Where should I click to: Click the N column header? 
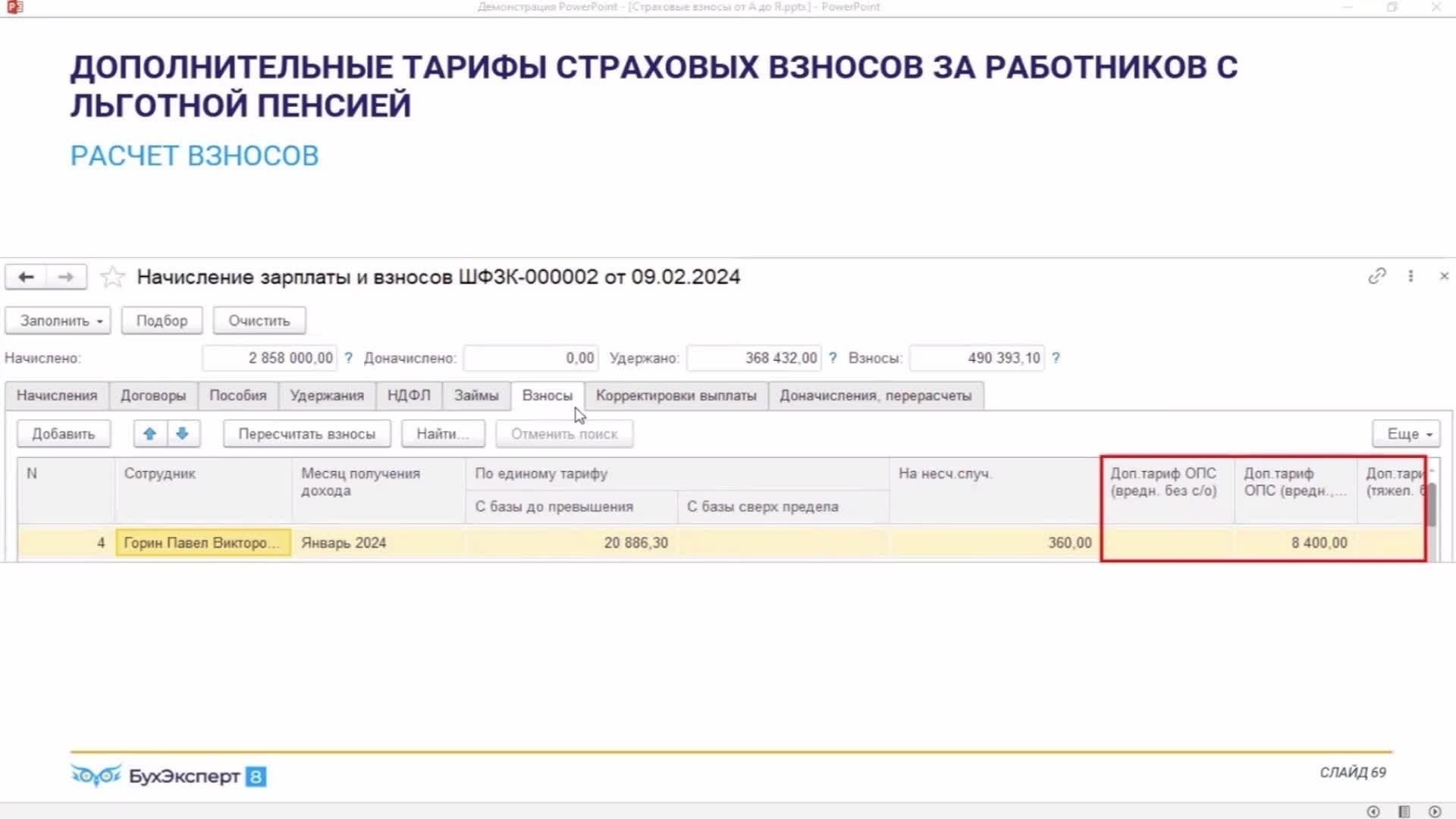[x=67, y=490]
